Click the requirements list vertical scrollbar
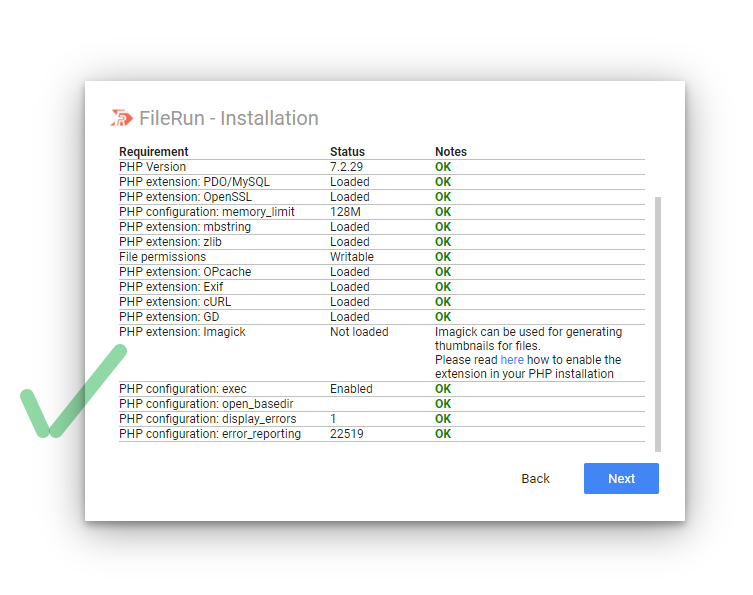The height and width of the screenshot is (595, 753). [x=658, y=324]
